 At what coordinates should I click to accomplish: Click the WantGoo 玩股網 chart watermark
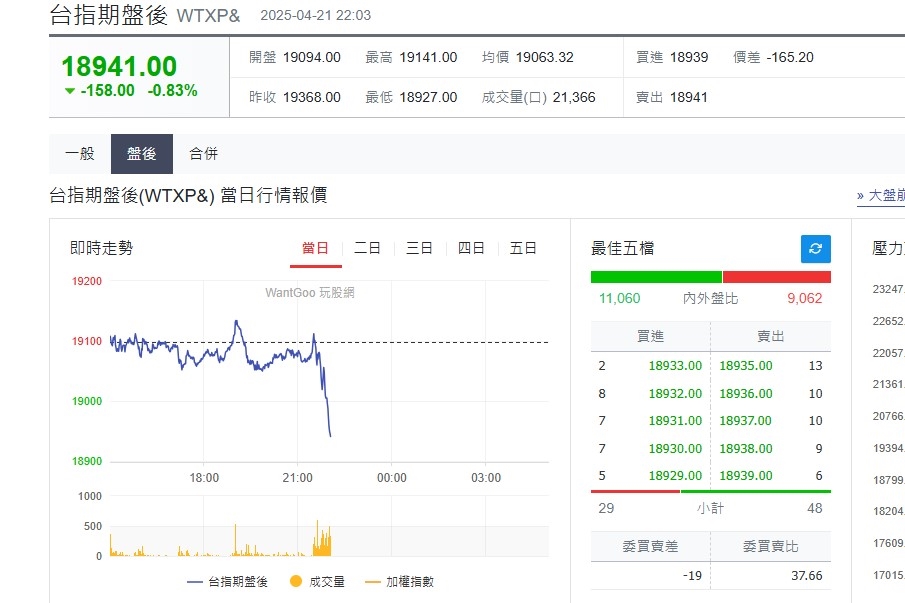tap(309, 293)
